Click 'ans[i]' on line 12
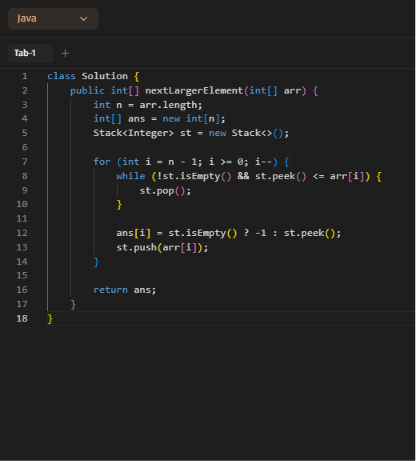The width and height of the screenshot is (416, 461). coord(134,233)
